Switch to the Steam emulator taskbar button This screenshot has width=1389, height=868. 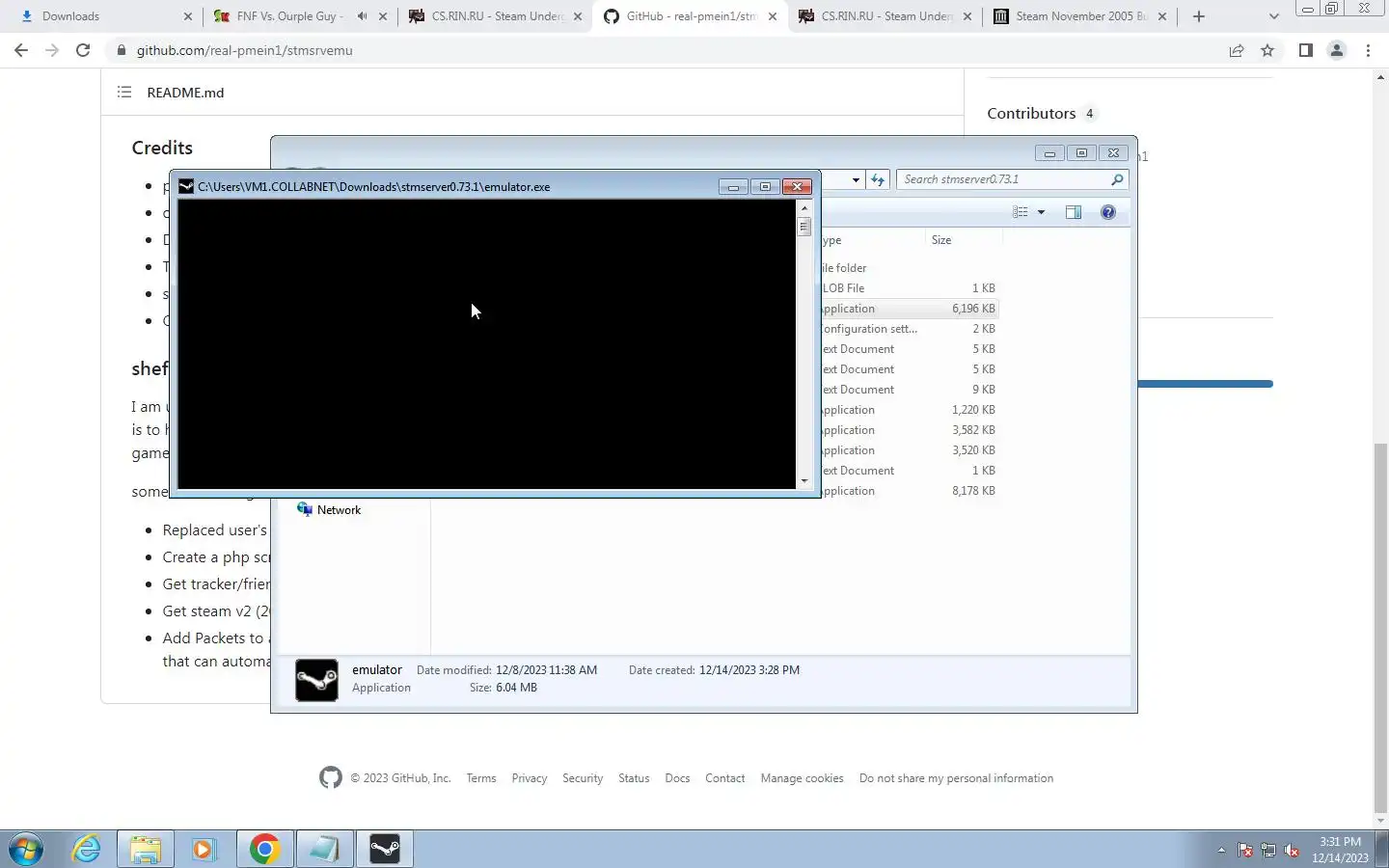(x=385, y=850)
